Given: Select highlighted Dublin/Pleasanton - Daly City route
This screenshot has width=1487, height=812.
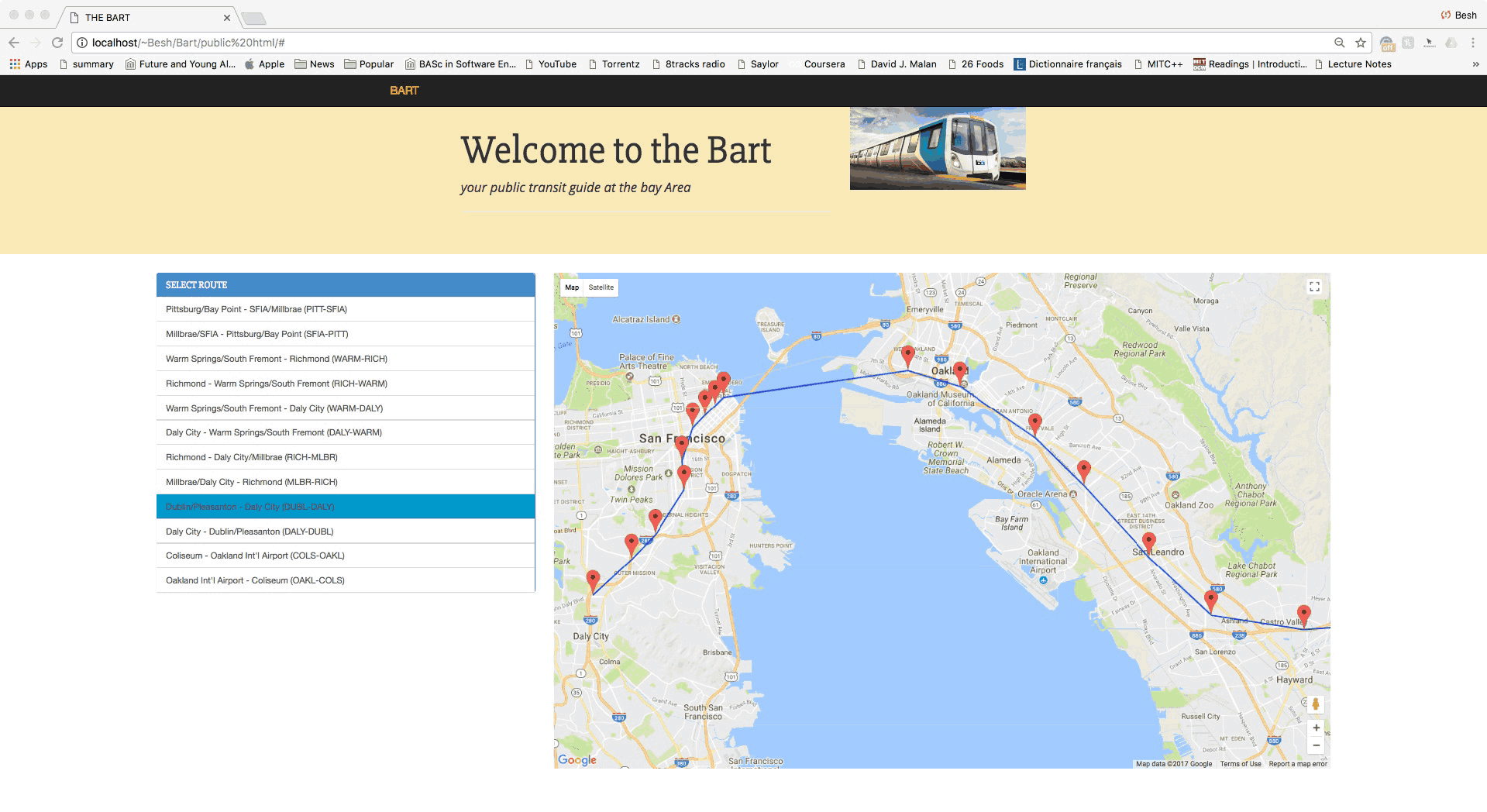Looking at the screenshot, I should click(x=346, y=507).
